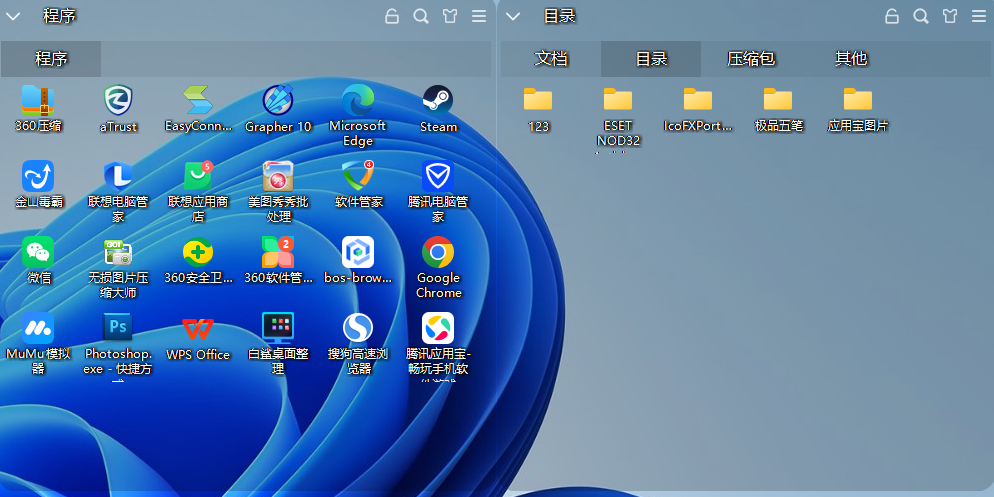Image resolution: width=994 pixels, height=497 pixels.
Task: Open the 360安全卫士 icon
Action: click(198, 252)
